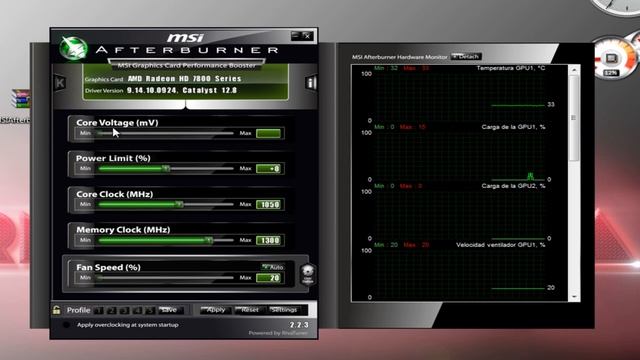This screenshot has height=360, width=640.
Task: Click the AMD Radeon HD 7800 Series text
Action: pos(184,79)
